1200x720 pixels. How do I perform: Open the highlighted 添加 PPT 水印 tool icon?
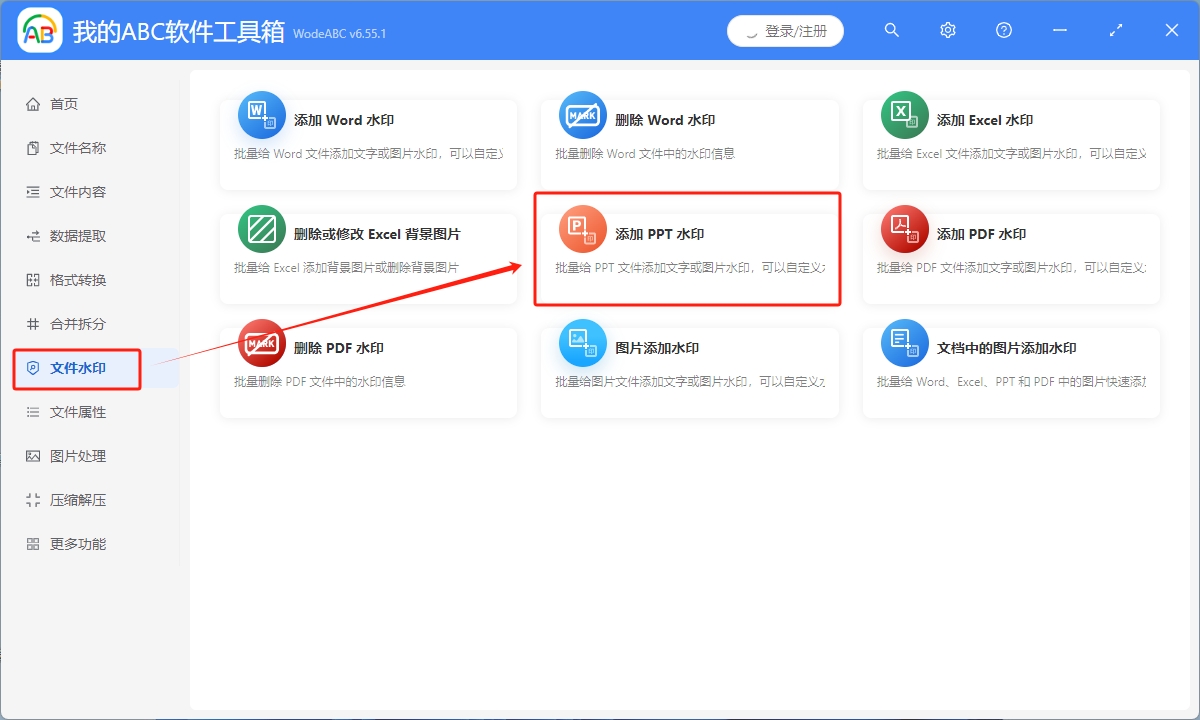click(582, 228)
